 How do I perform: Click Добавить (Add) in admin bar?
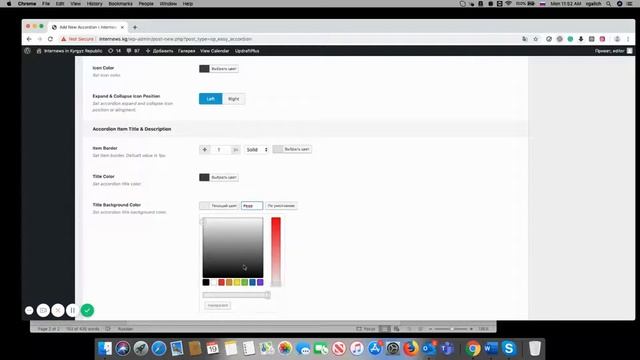[x=160, y=51]
